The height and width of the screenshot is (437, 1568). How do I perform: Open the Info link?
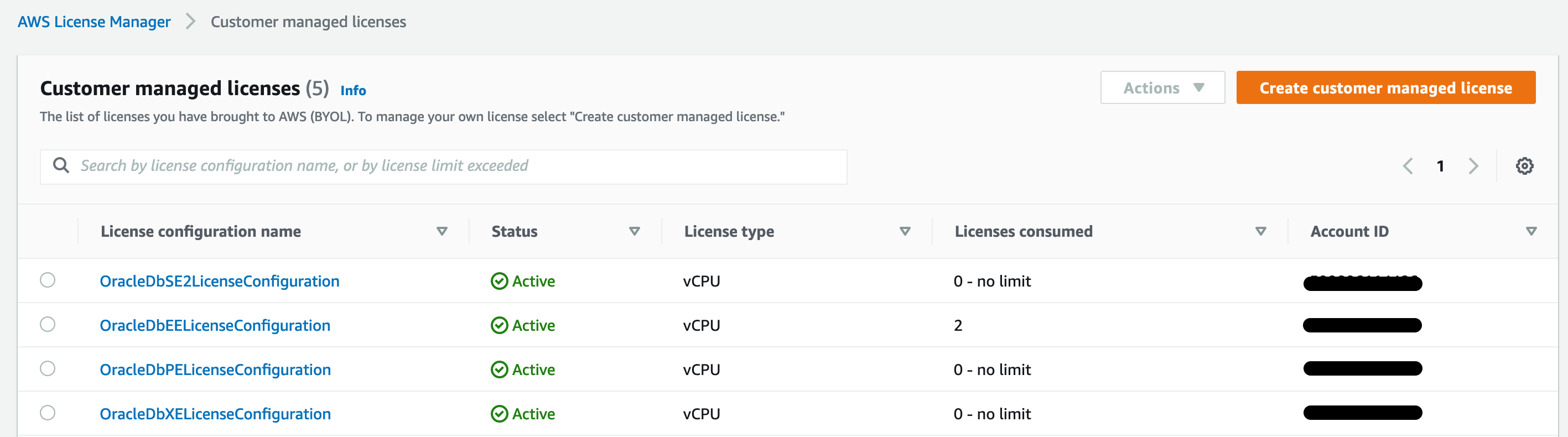353,91
